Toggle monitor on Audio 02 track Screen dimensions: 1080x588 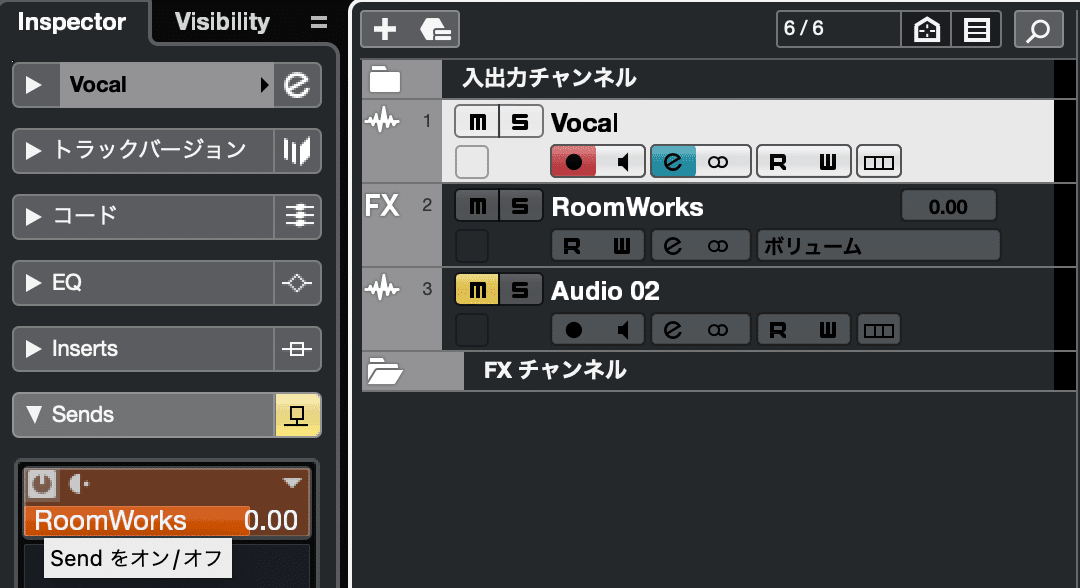click(622, 330)
